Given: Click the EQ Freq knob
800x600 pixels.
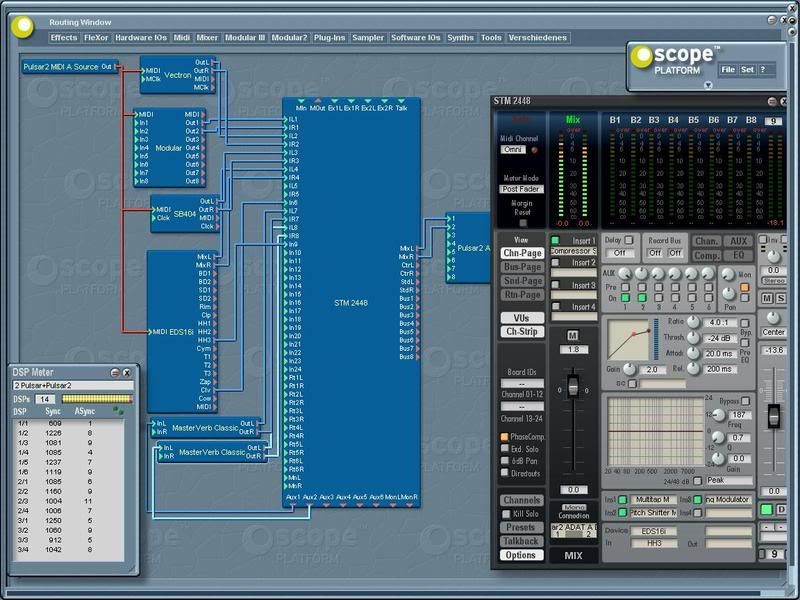Looking at the screenshot, I should pos(718,415).
